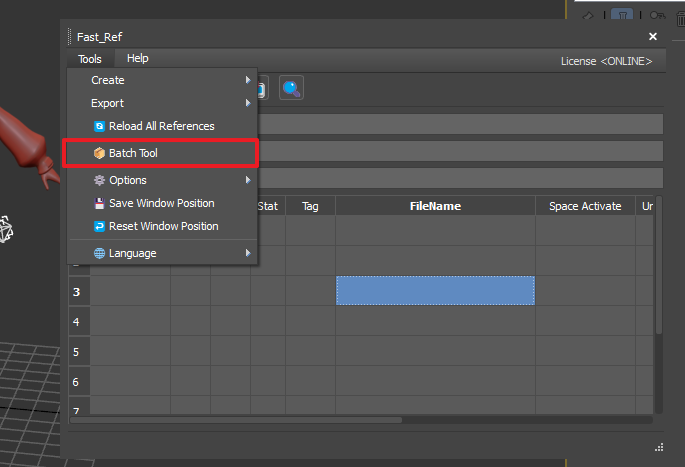This screenshot has width=685, height=467.
Task: Select row 5 header in the table
Action: 78,351
